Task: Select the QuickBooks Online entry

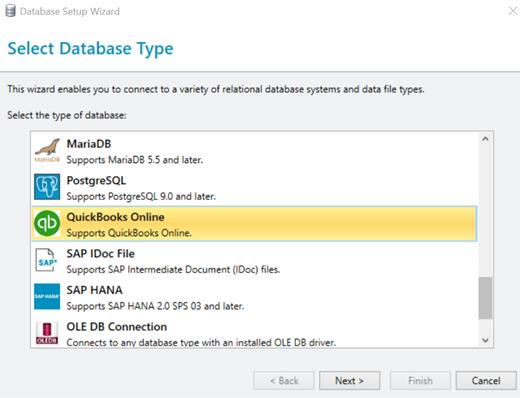Action: coord(254,224)
